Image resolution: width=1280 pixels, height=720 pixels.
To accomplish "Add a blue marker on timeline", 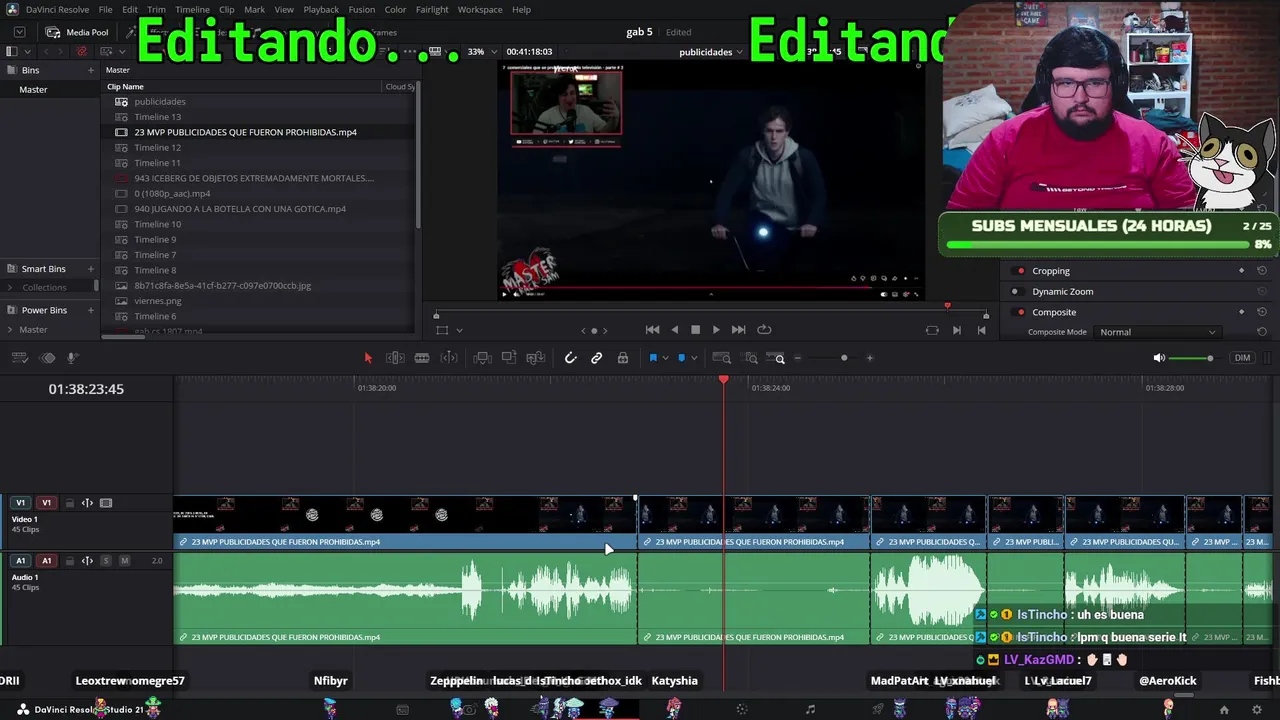I will 682,358.
